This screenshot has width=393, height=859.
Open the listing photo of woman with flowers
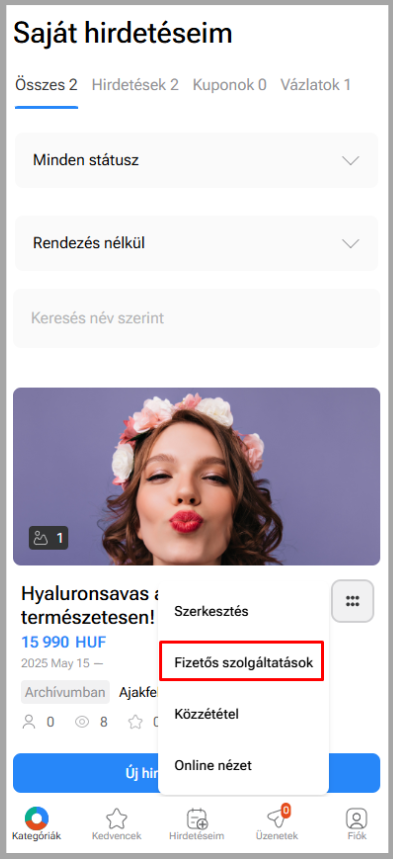(x=196, y=477)
